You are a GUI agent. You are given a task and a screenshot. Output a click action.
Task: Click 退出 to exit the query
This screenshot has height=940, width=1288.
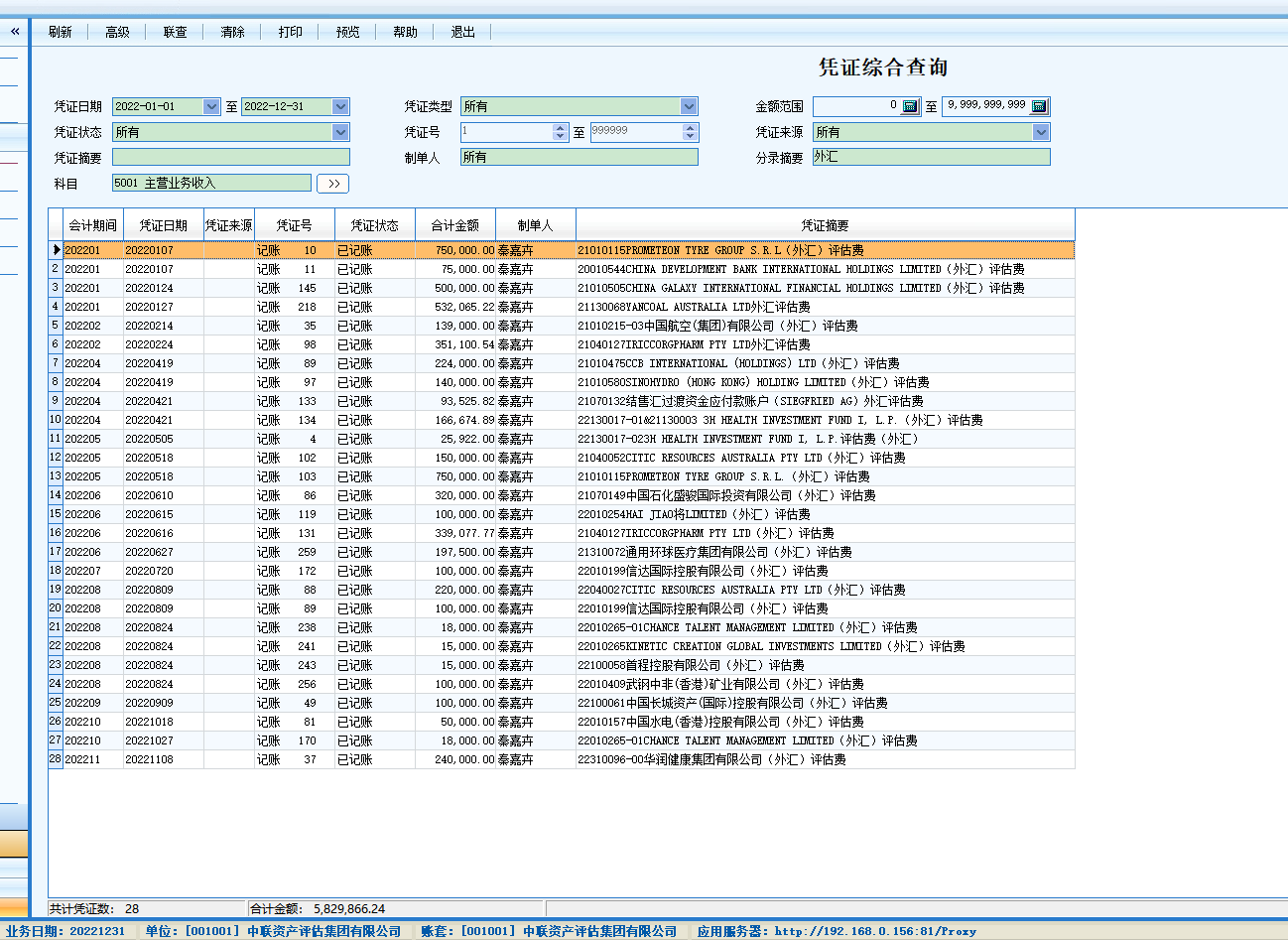tap(463, 32)
